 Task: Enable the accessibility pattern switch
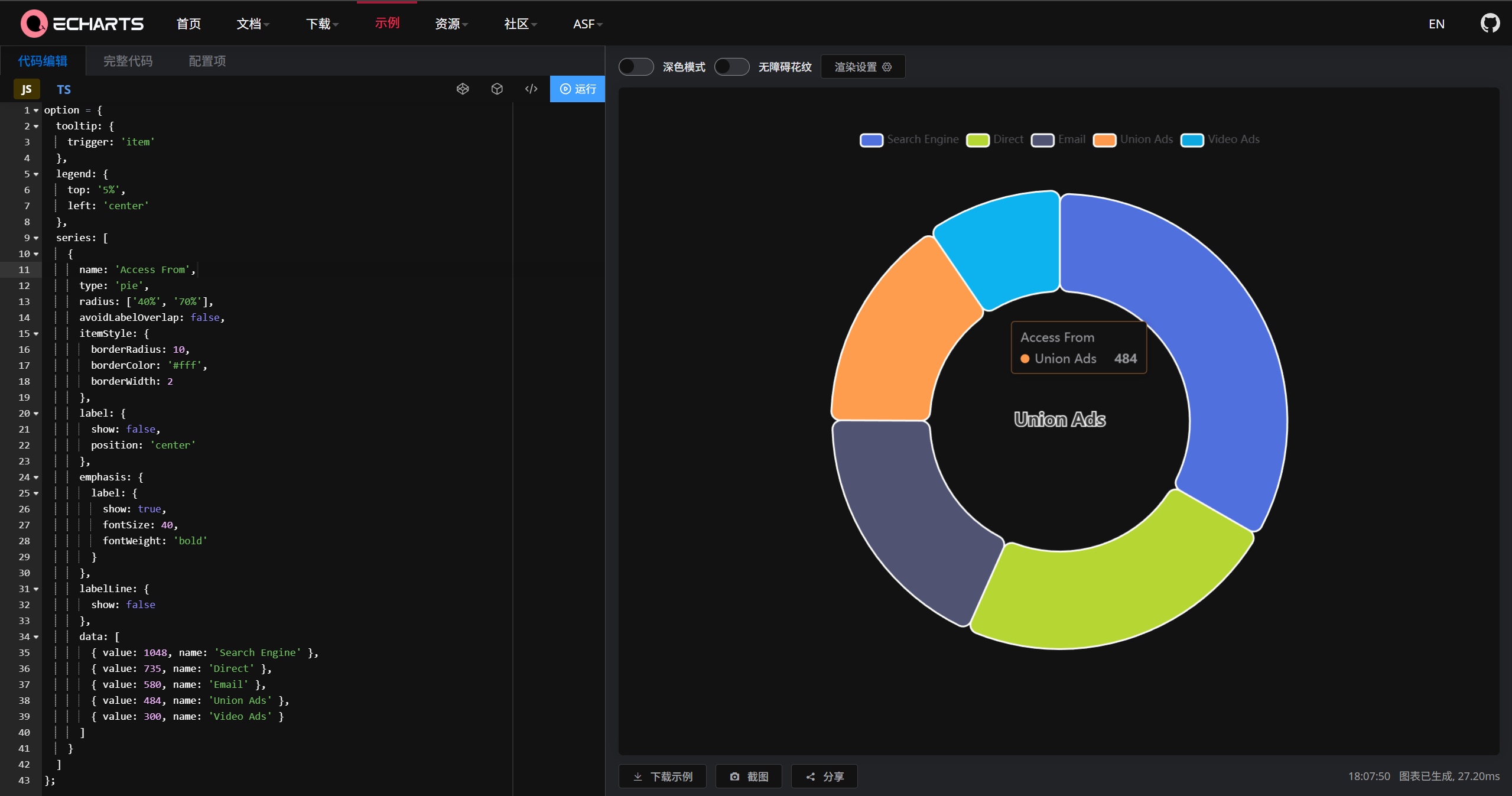731,67
